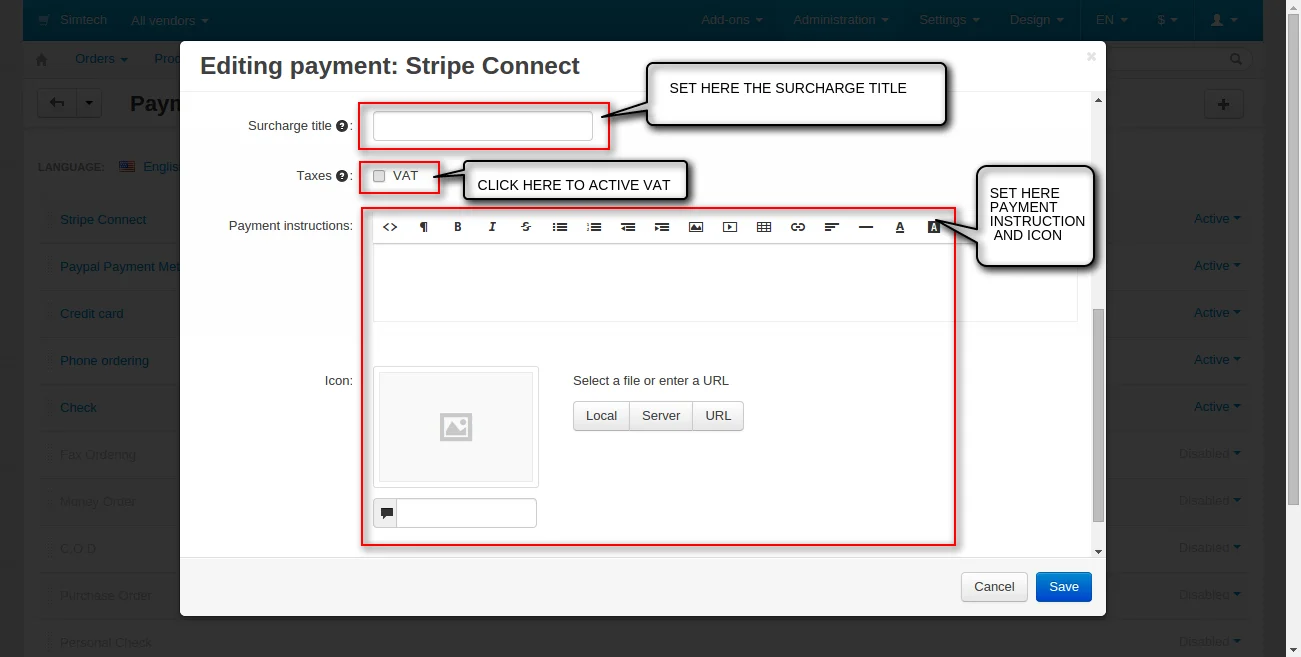Choose text background color in editor

[934, 227]
